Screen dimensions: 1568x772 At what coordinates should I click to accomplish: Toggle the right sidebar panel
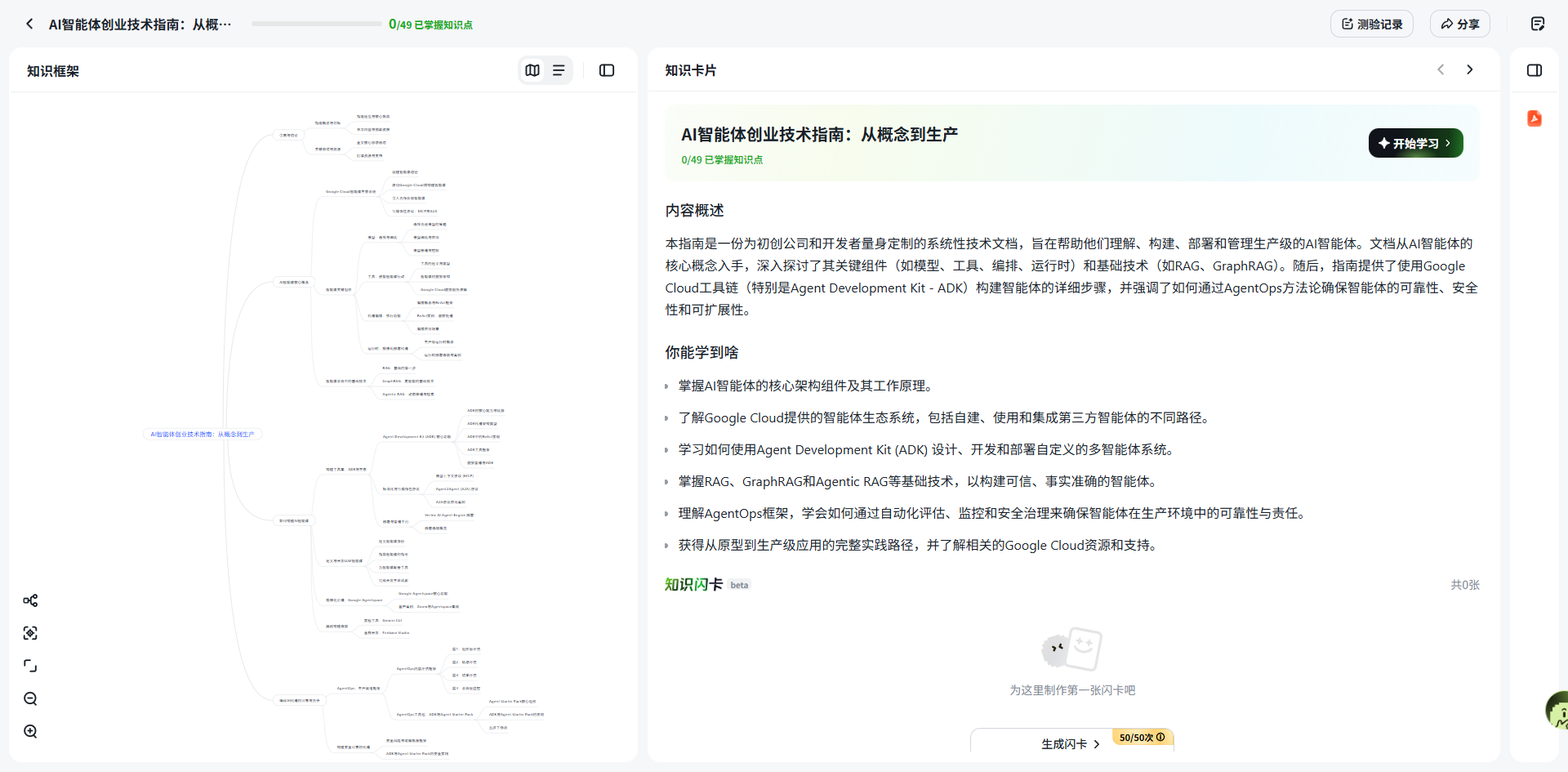(x=1535, y=70)
